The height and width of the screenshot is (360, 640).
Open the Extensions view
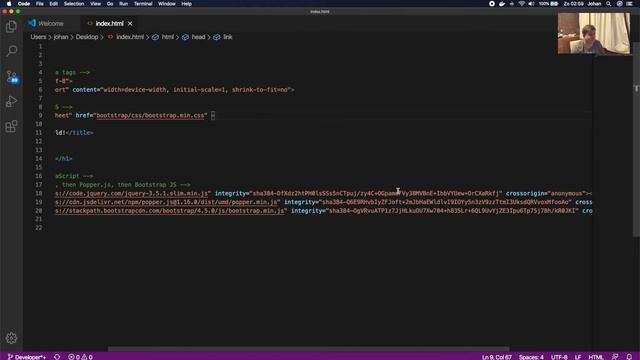pos(11,126)
